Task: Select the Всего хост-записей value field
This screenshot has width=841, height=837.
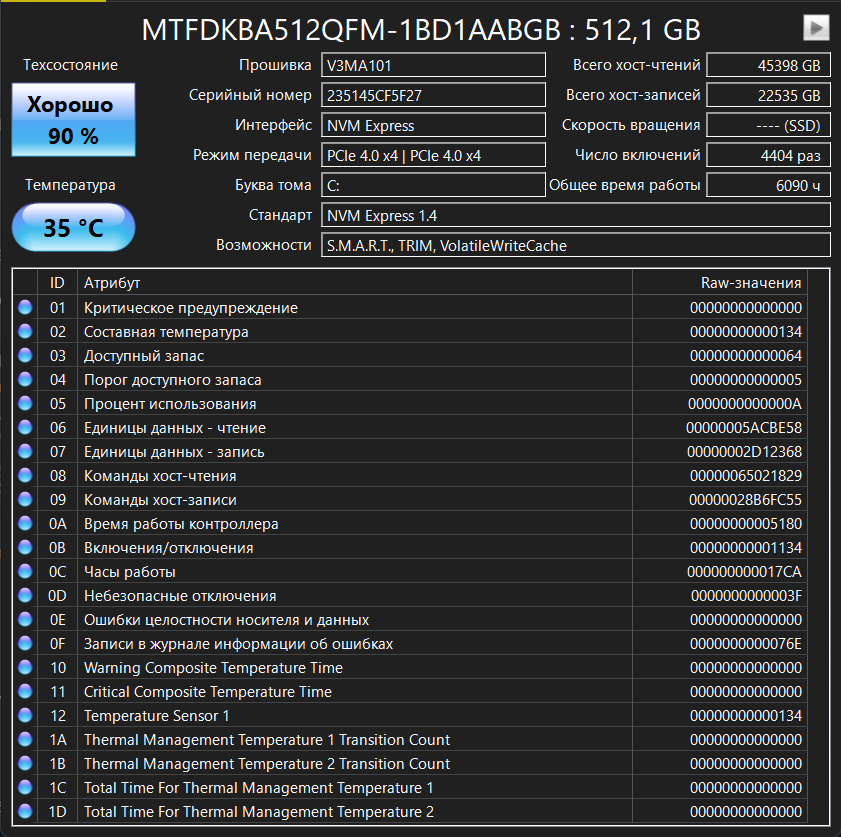Action: pos(768,96)
